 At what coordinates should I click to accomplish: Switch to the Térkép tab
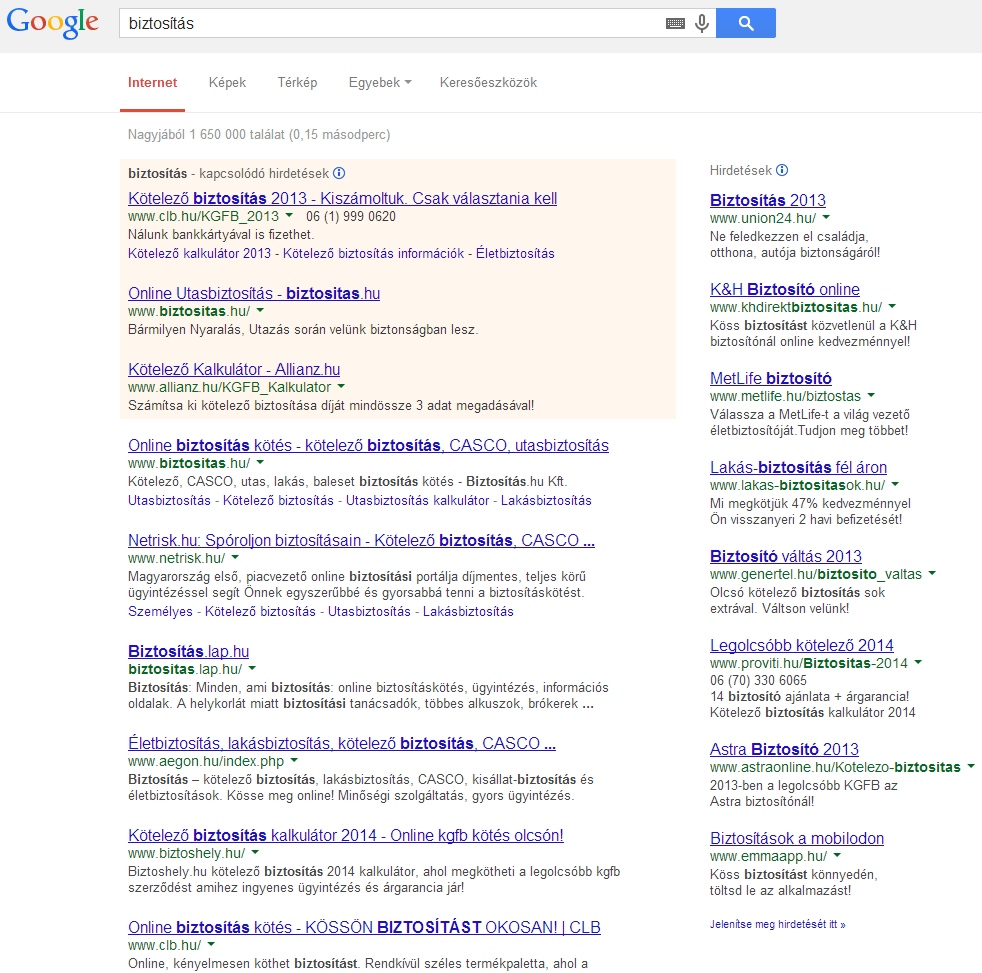point(297,83)
